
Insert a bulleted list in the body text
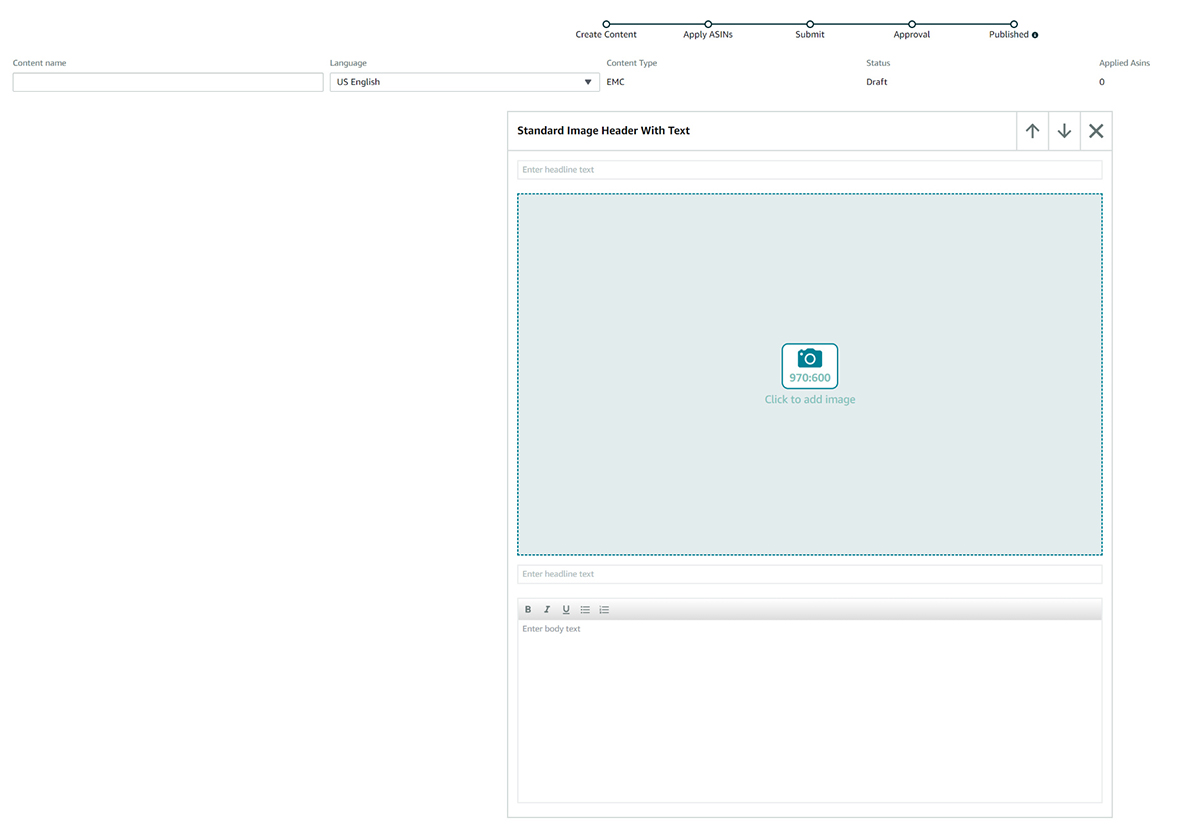(585, 609)
